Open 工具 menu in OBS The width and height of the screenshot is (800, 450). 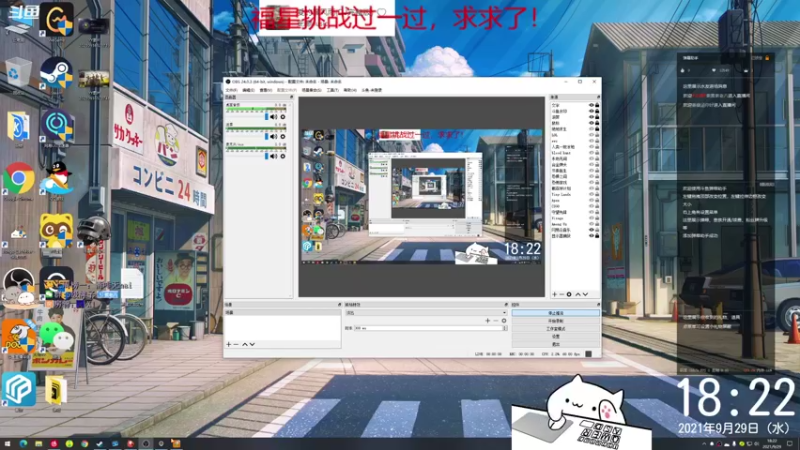point(332,90)
